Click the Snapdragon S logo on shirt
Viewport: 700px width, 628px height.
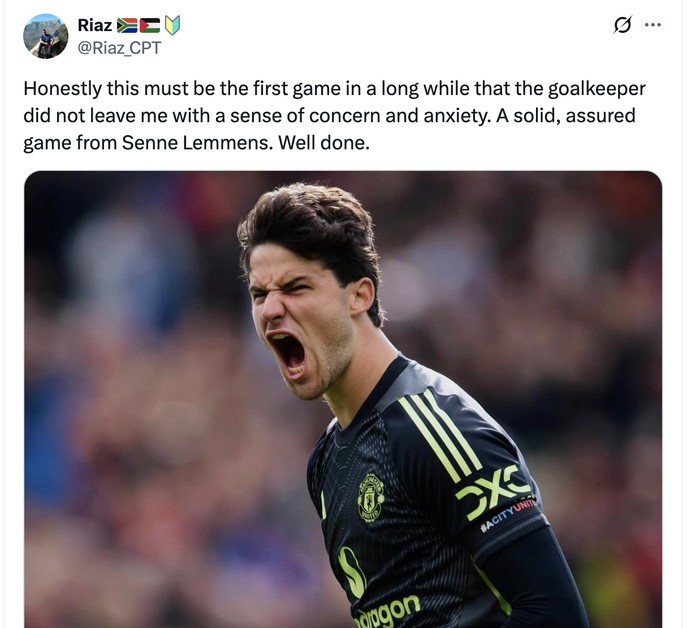point(351,571)
